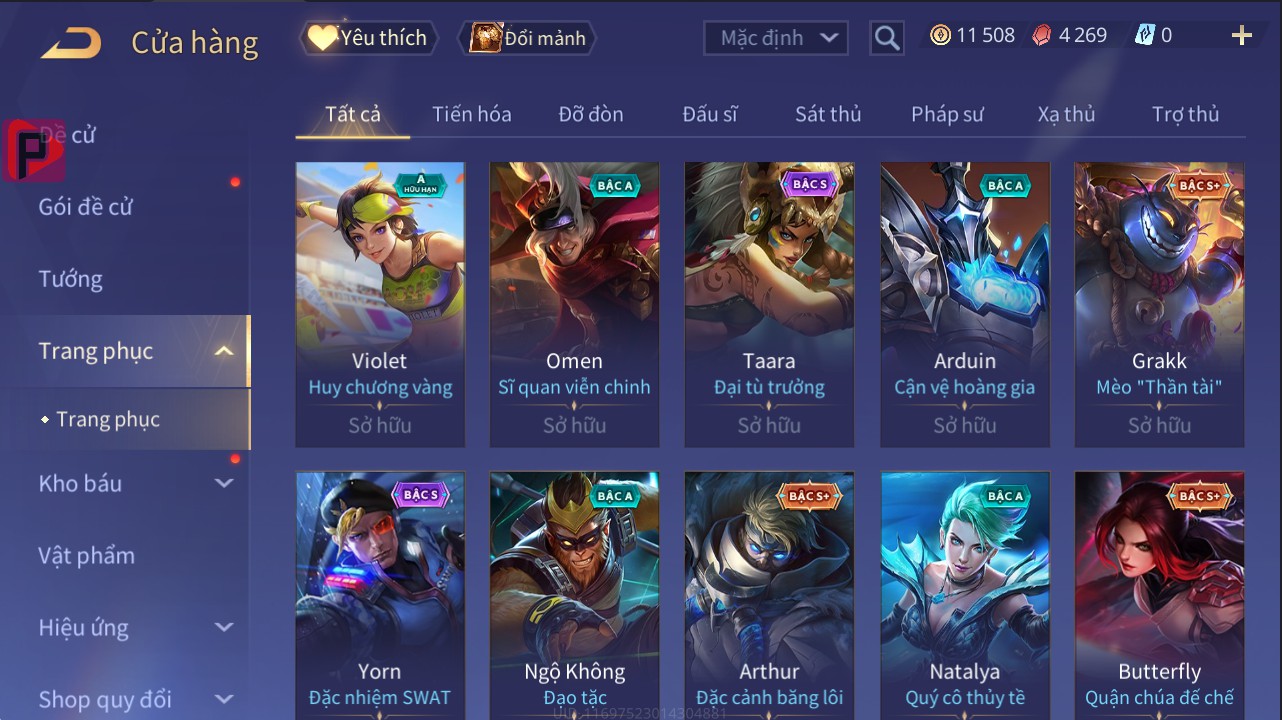Click the blue voucher currency icon
The width and height of the screenshot is (1282, 720).
(1145, 36)
